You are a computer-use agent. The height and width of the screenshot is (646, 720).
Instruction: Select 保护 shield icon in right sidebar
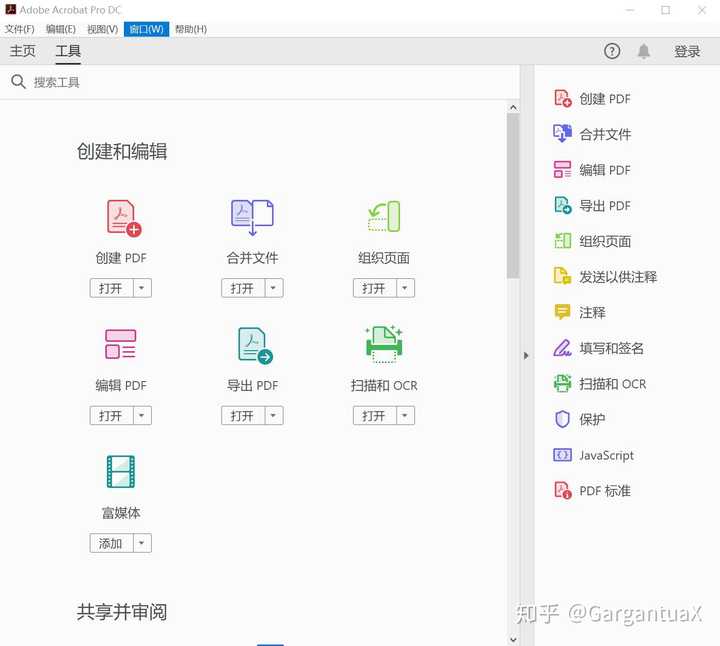click(562, 419)
